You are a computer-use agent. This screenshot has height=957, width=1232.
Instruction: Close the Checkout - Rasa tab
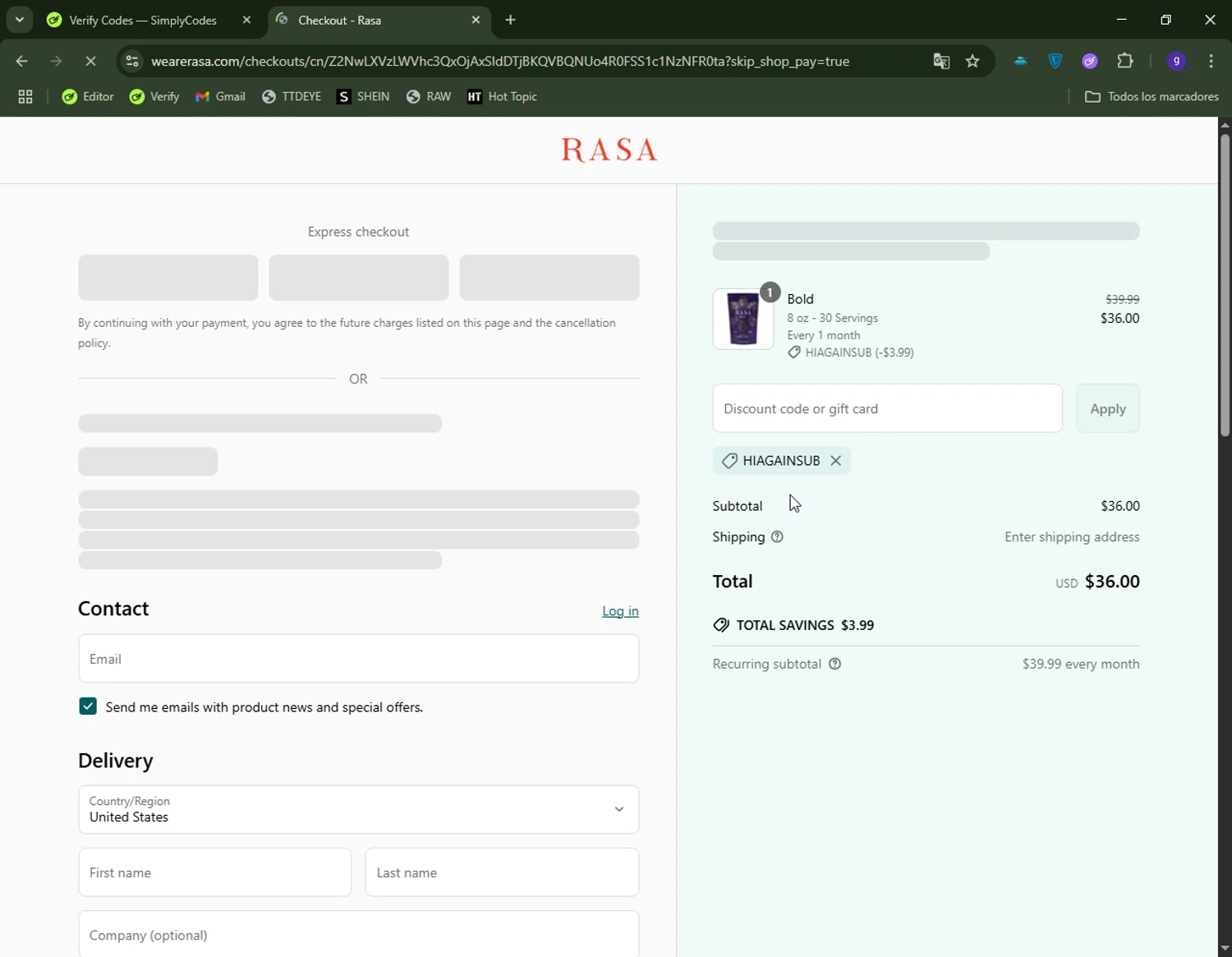pyautogui.click(x=476, y=20)
